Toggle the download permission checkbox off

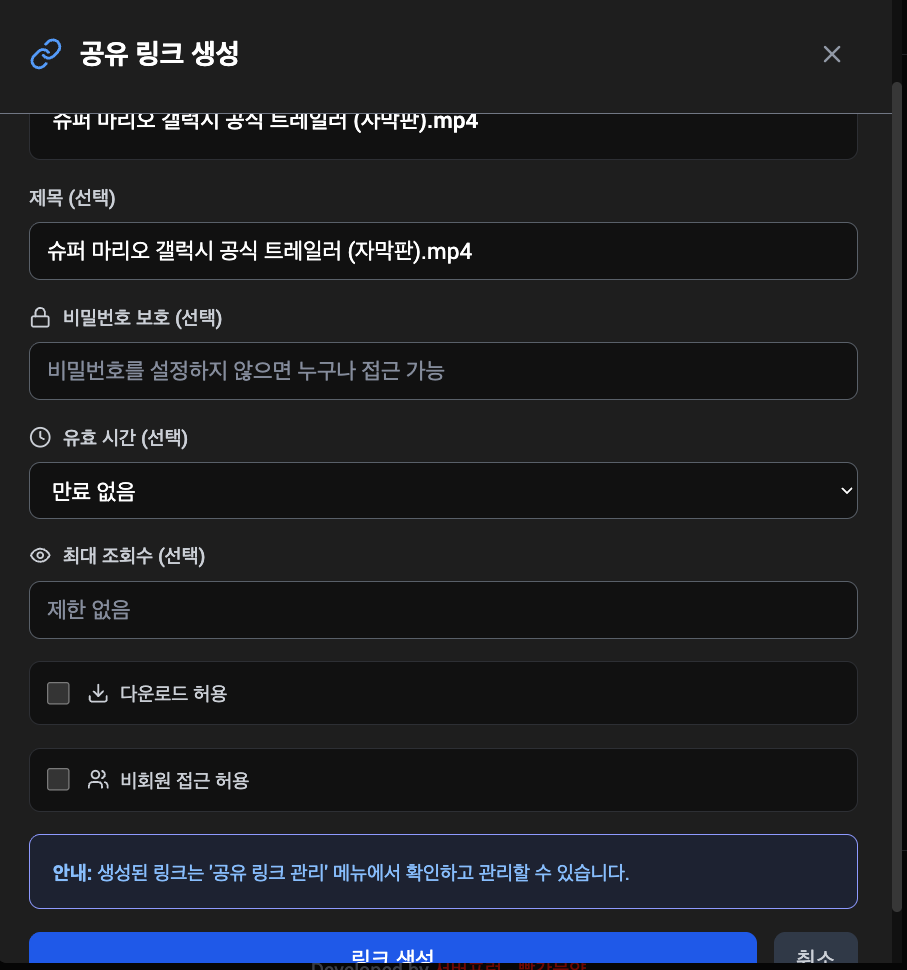[58, 692]
